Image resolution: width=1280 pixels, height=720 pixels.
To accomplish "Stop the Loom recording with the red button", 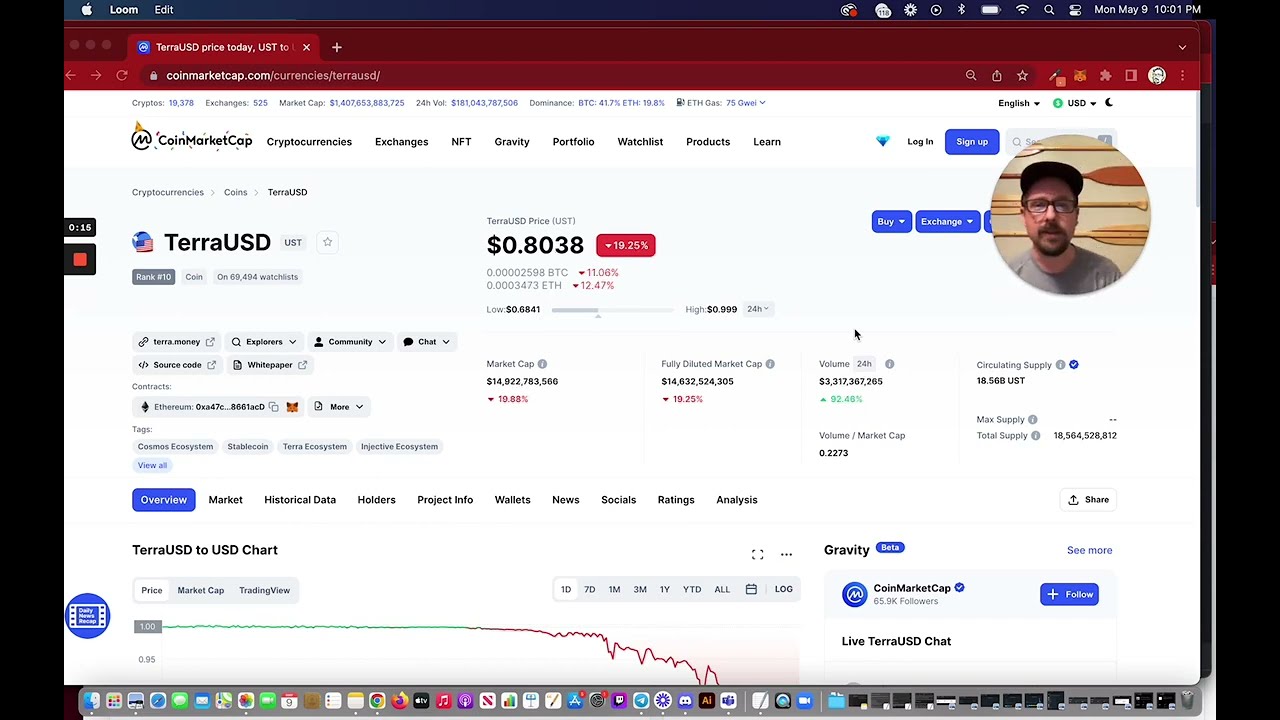I will coord(80,260).
